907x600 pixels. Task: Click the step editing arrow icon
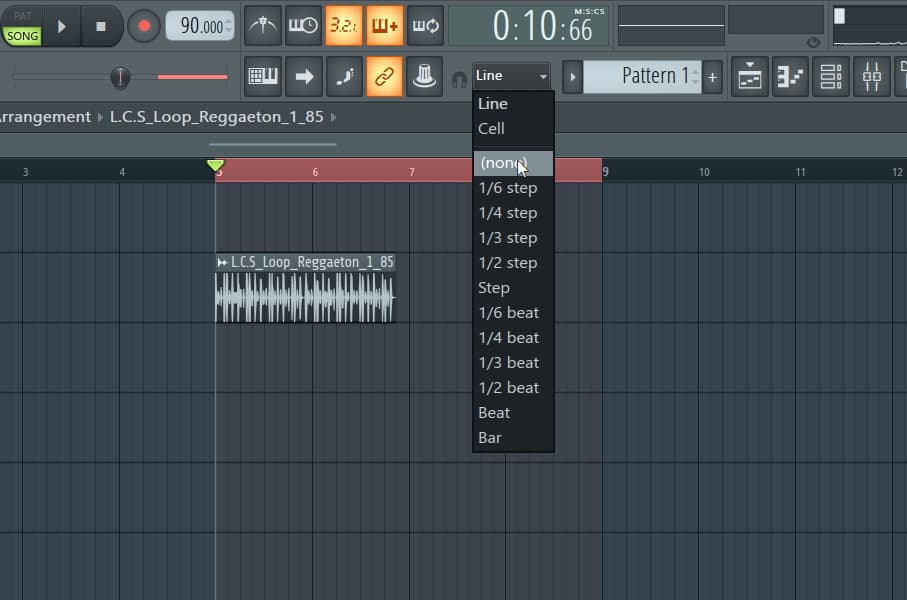[x=304, y=76]
